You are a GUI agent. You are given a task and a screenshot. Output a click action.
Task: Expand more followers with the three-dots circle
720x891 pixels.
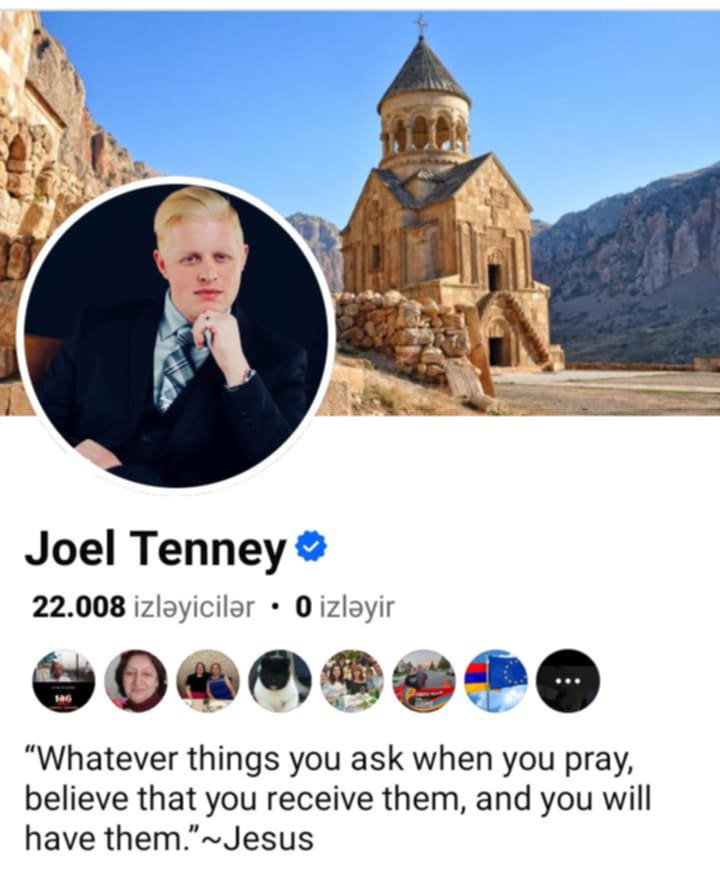pos(568,681)
